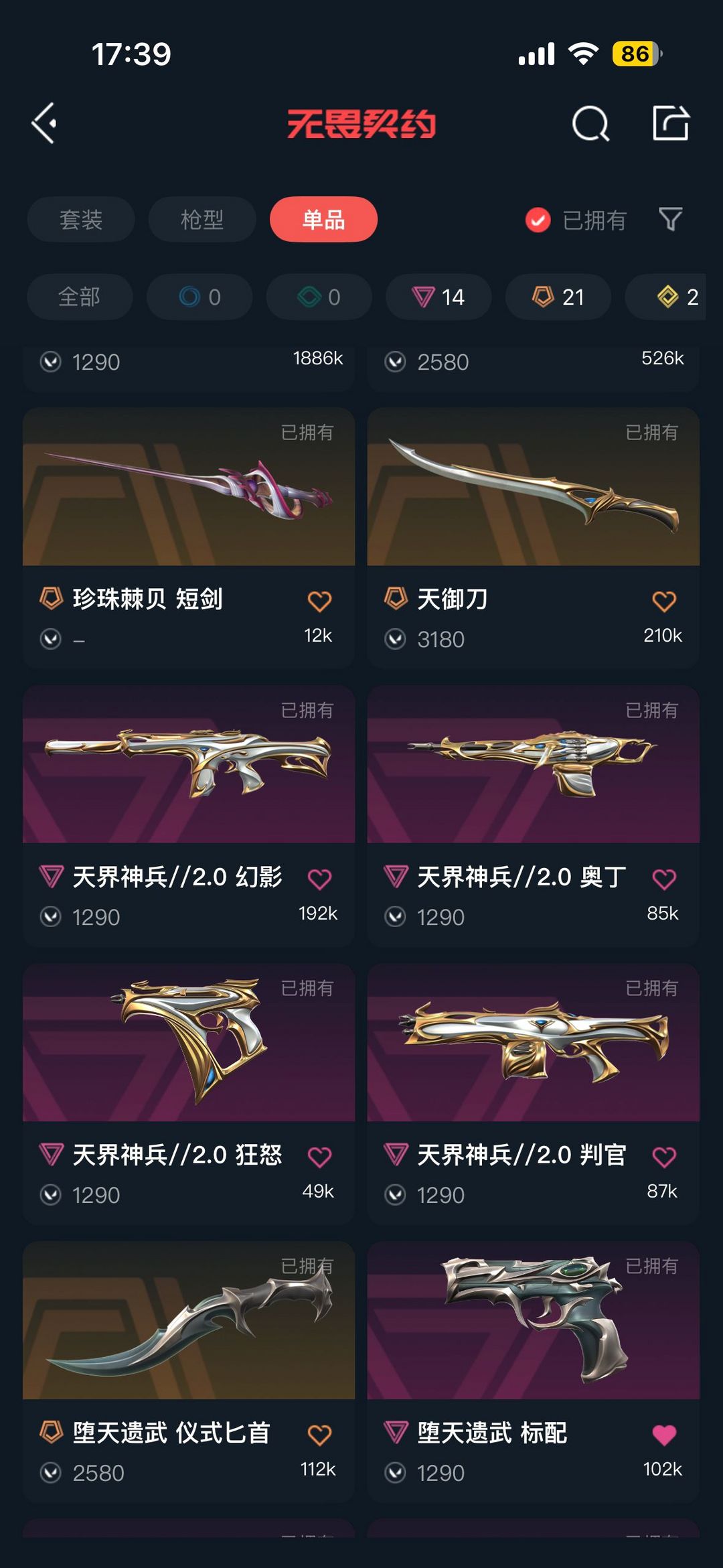Image resolution: width=723 pixels, height=1568 pixels.
Task: Switch to the 套装 tab
Action: 81,219
